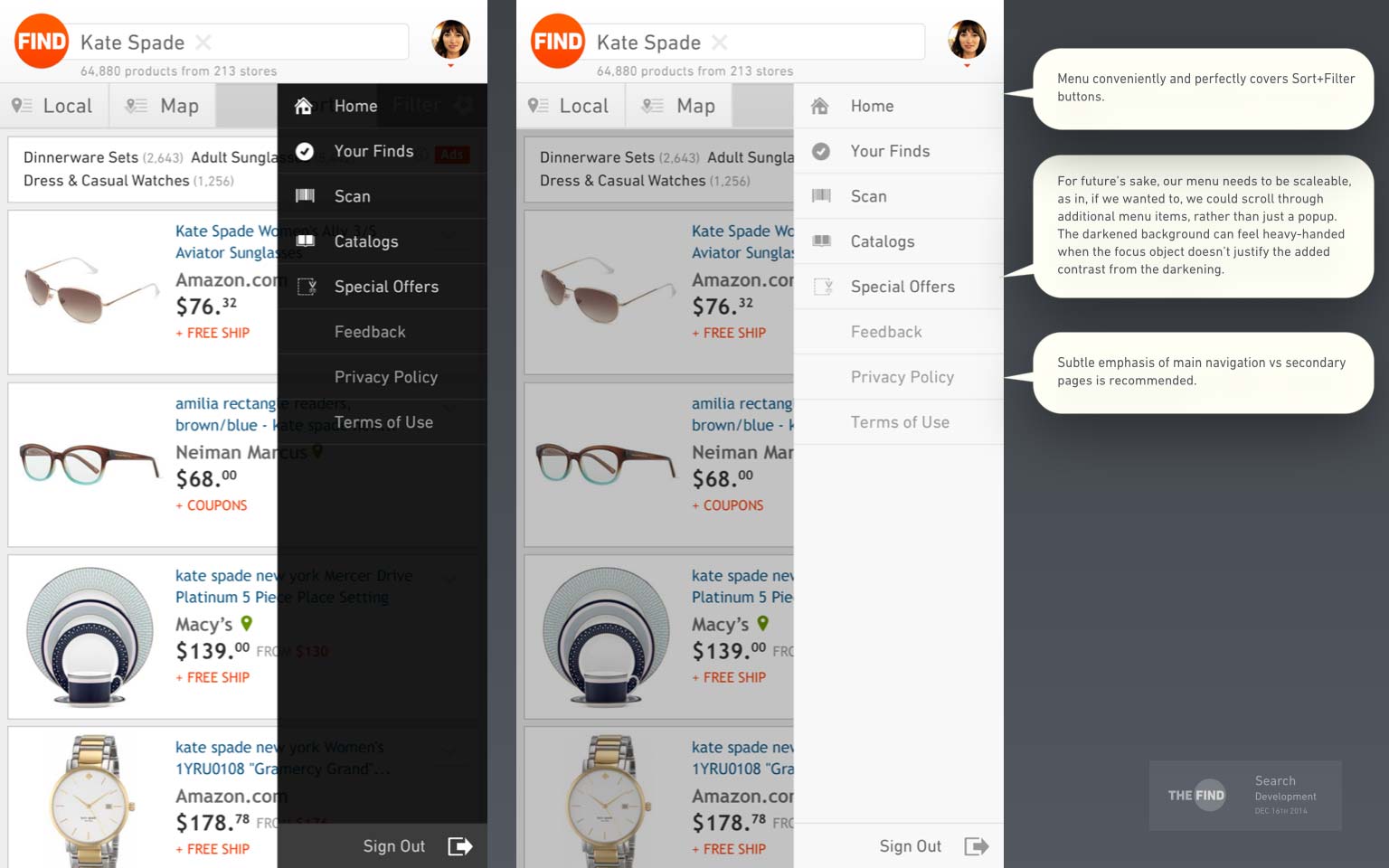Choose Scan label in the light menu
This screenshot has width=1389, height=868.
pos(868,196)
